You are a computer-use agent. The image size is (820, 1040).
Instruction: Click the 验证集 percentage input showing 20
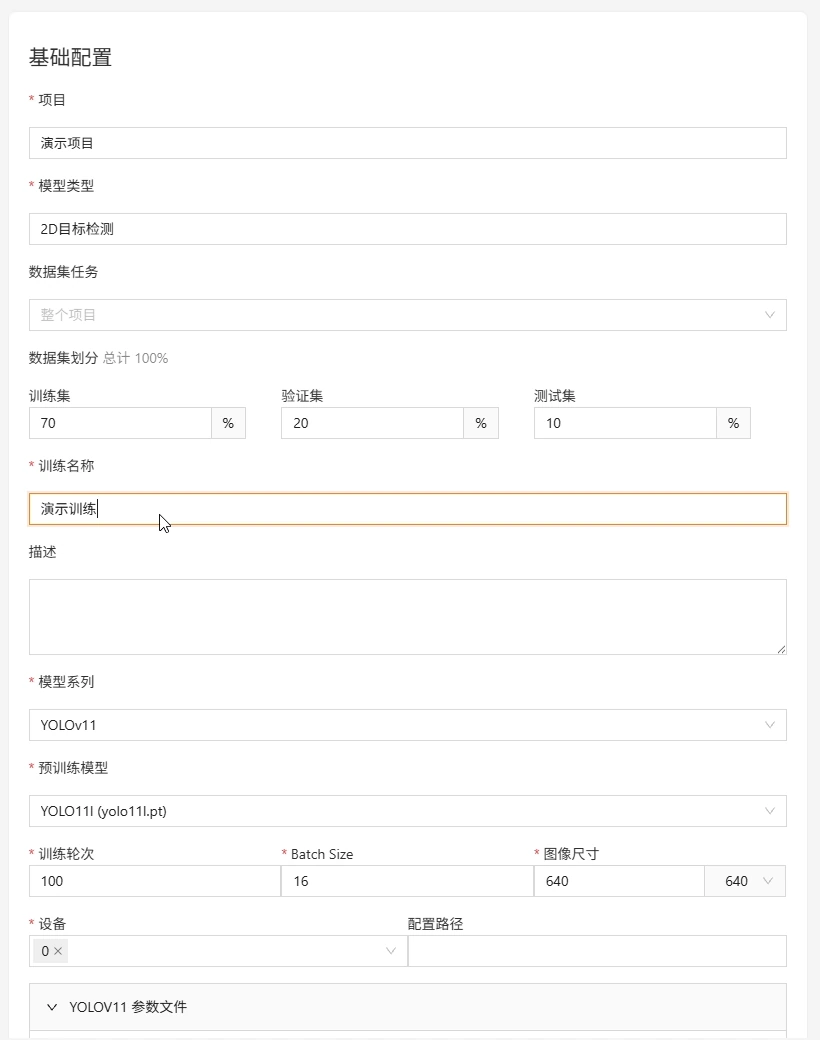pos(372,423)
